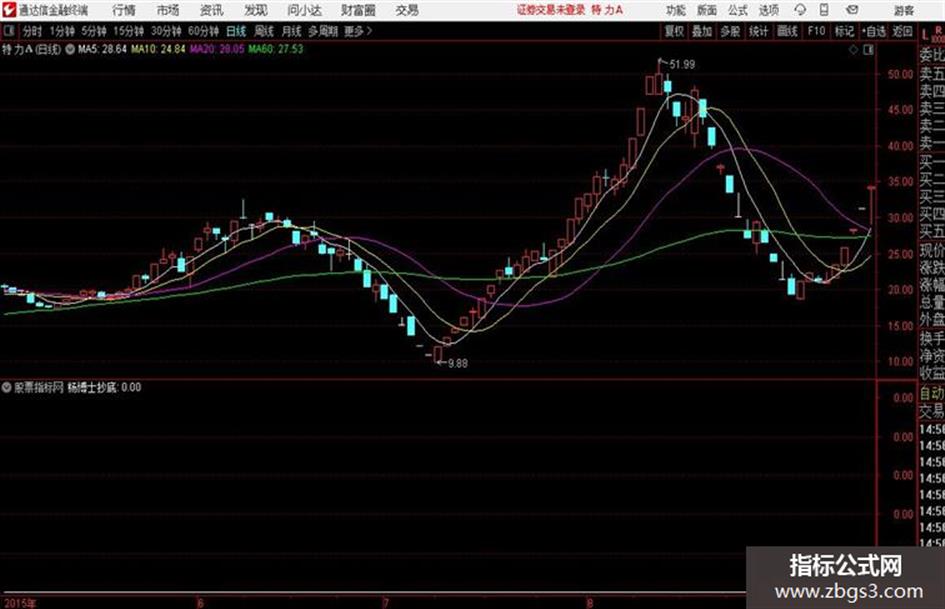Click the diamond icon at chart top right
This screenshot has width=945, height=609.
point(853,50)
